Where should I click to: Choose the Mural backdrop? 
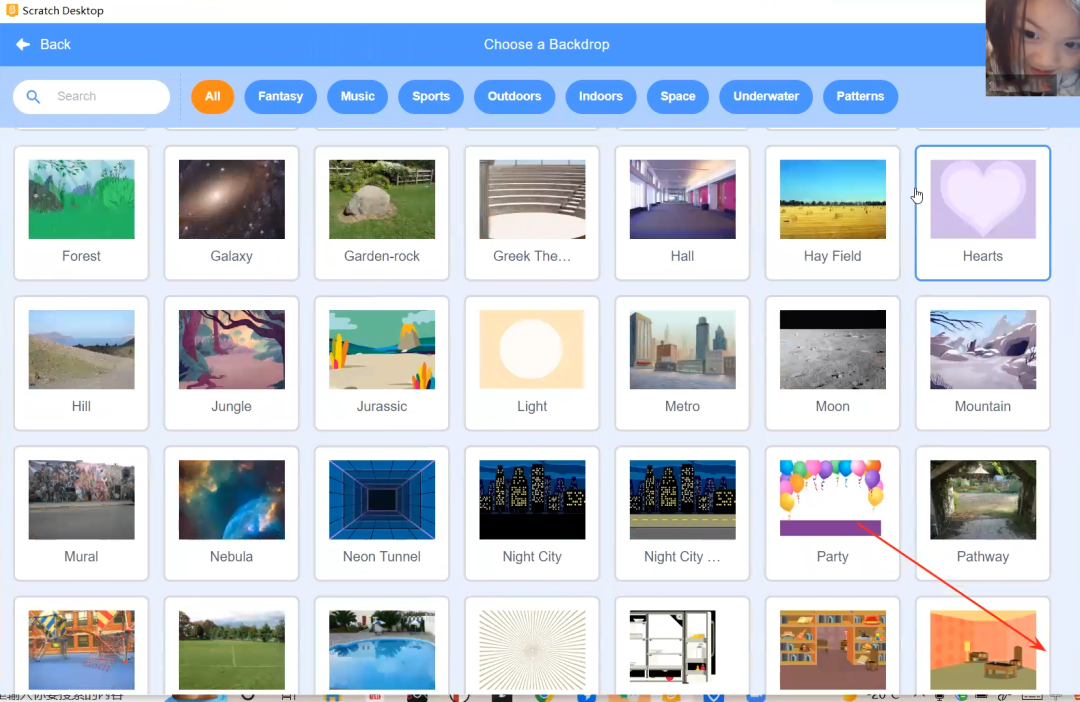tap(81, 513)
